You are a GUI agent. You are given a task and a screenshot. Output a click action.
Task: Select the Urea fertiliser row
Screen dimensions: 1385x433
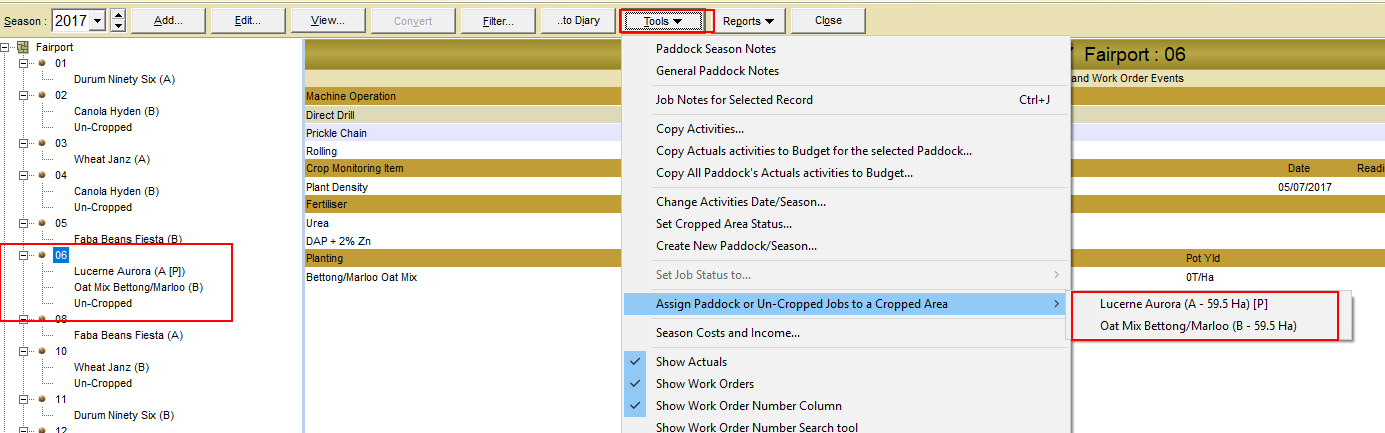pos(317,223)
